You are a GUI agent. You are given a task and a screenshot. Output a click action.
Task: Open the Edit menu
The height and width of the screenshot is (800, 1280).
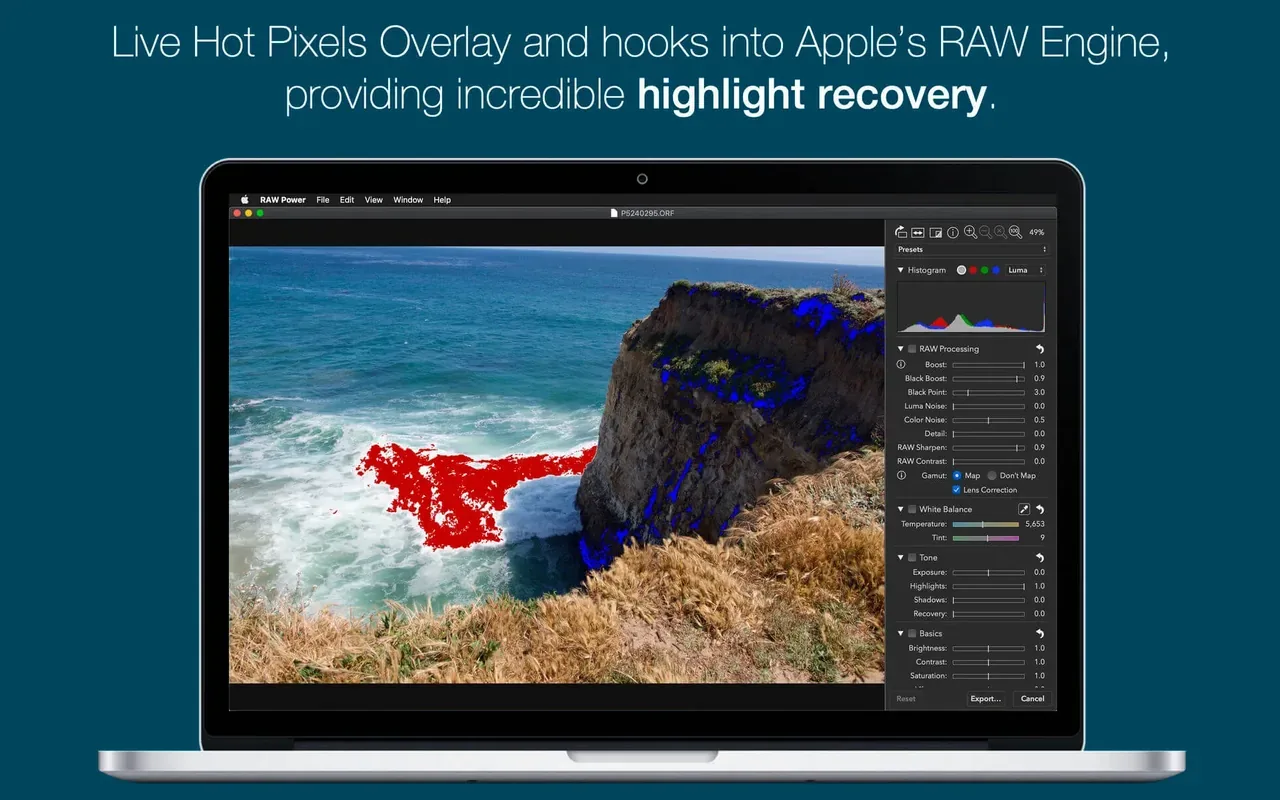347,200
